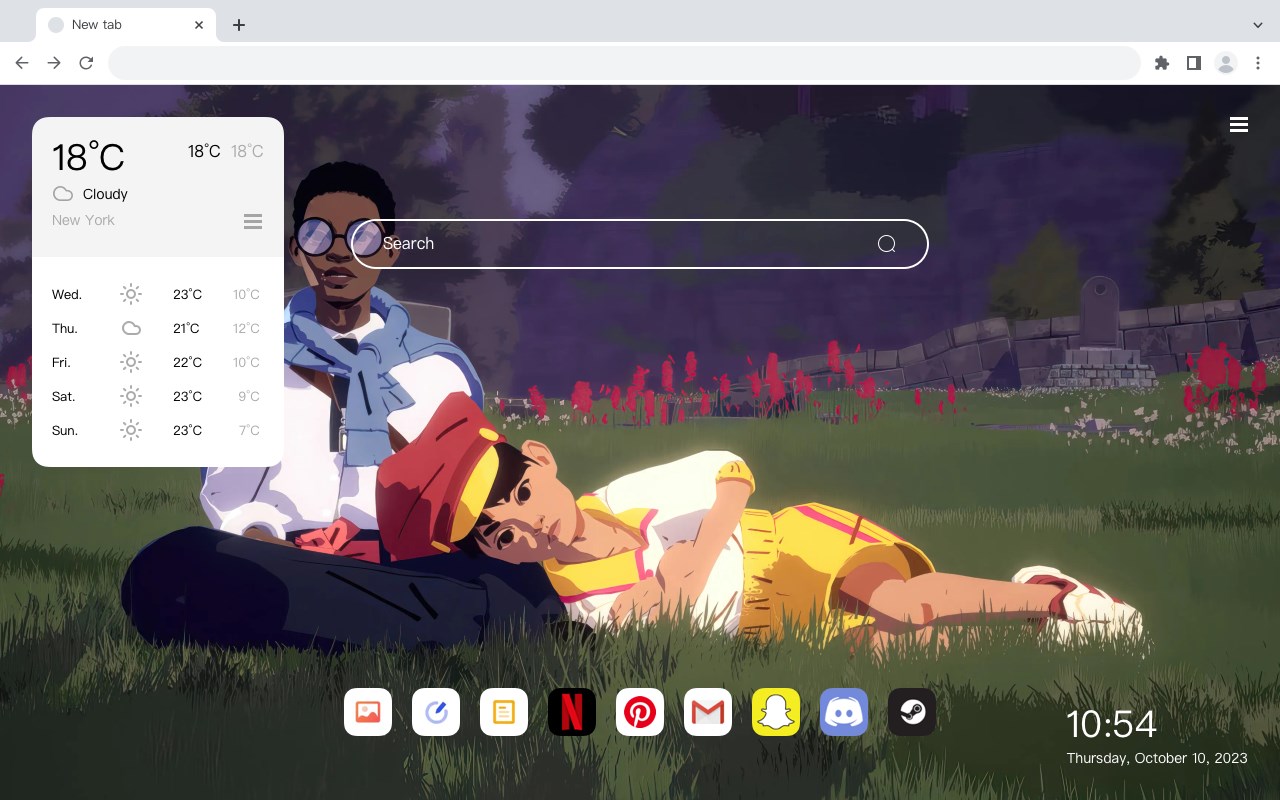Click the 7°C low for Sunday
The width and height of the screenshot is (1280, 800).
249,430
